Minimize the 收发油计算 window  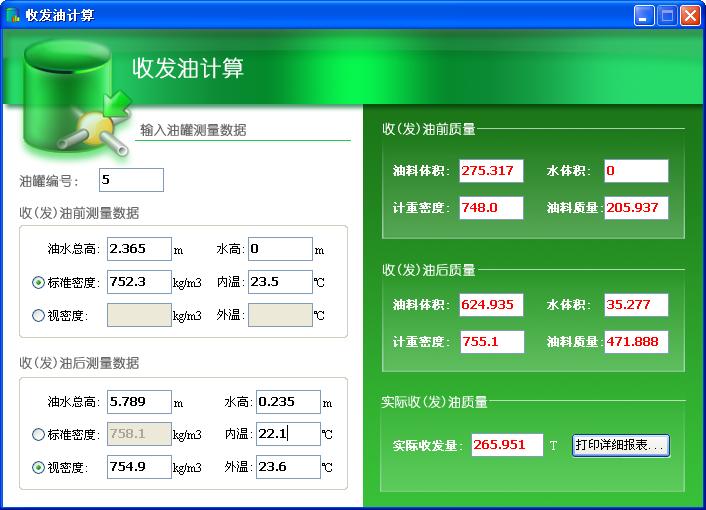(x=644, y=16)
